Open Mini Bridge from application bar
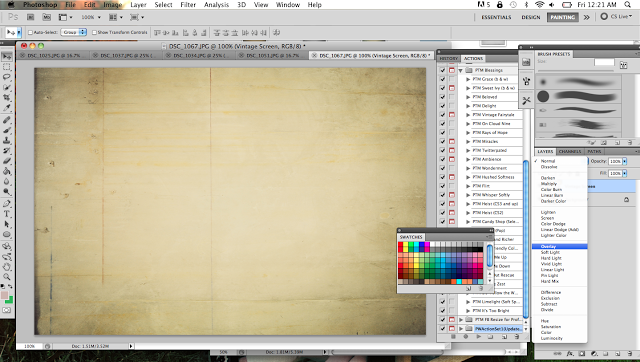The image size is (640, 362). click(47, 17)
